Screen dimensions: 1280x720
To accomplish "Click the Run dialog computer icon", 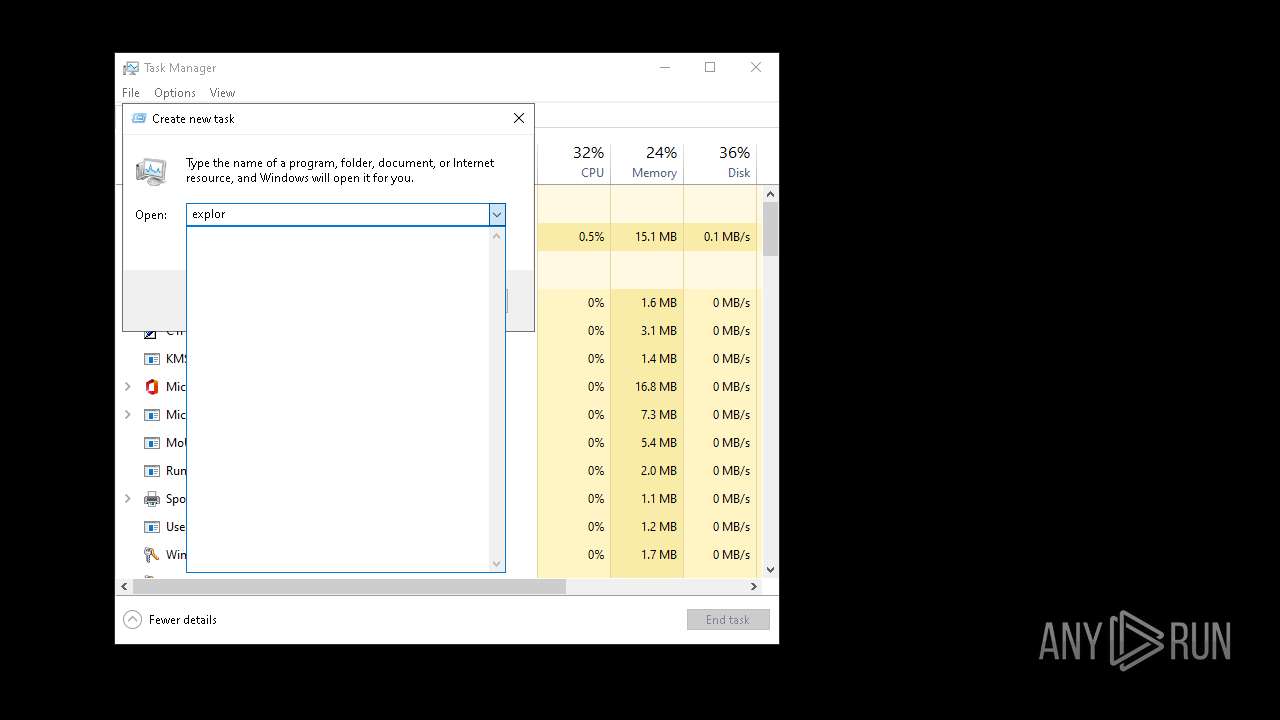I will 151,171.
